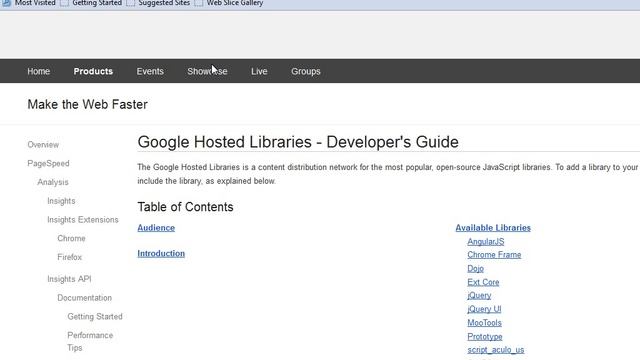Open Firefox under Insights Extensions
The width and height of the screenshot is (640, 360).
click(x=69, y=257)
